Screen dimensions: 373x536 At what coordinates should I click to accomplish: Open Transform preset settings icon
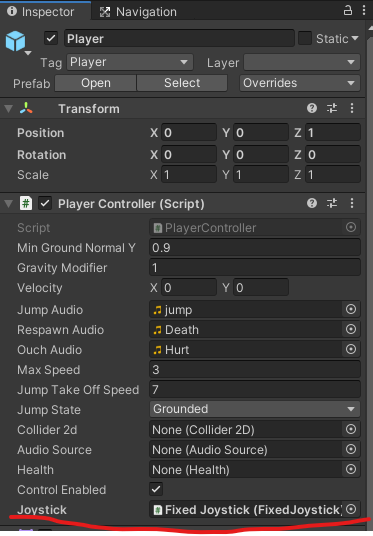point(332,108)
